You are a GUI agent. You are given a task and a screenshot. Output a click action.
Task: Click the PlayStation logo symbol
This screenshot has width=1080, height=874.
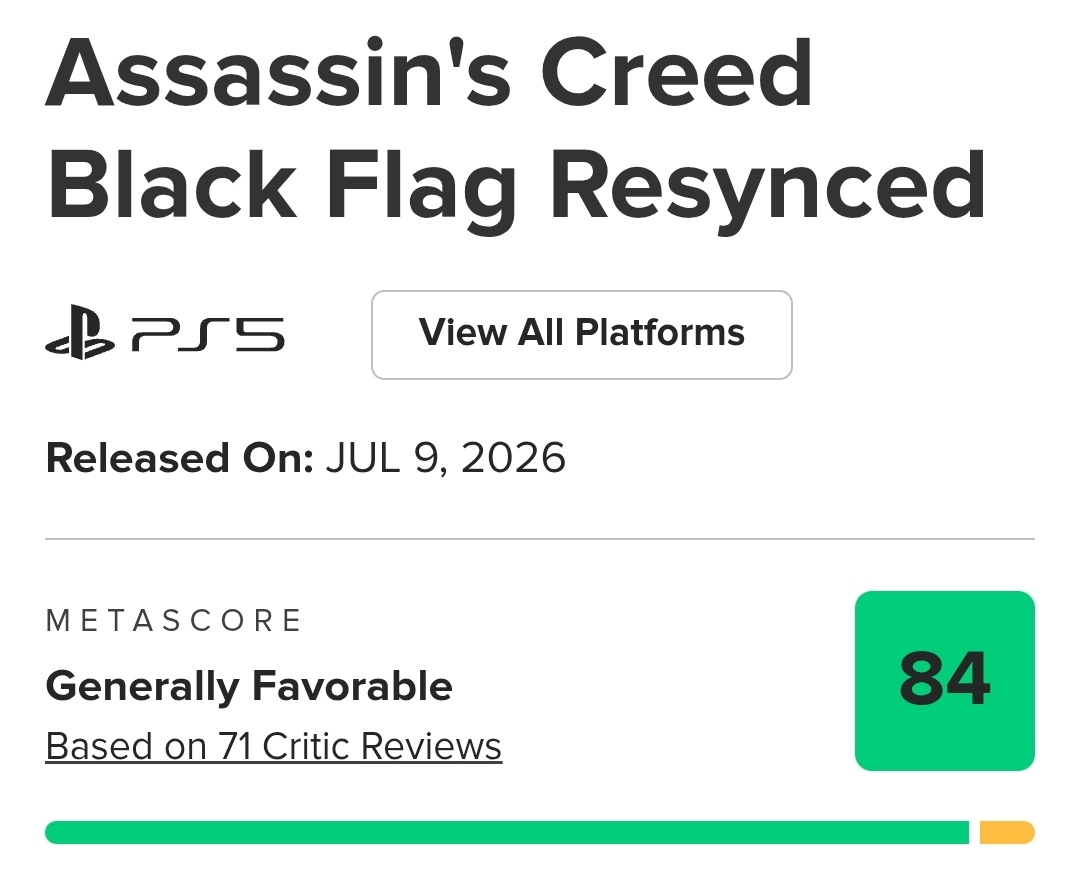79,332
